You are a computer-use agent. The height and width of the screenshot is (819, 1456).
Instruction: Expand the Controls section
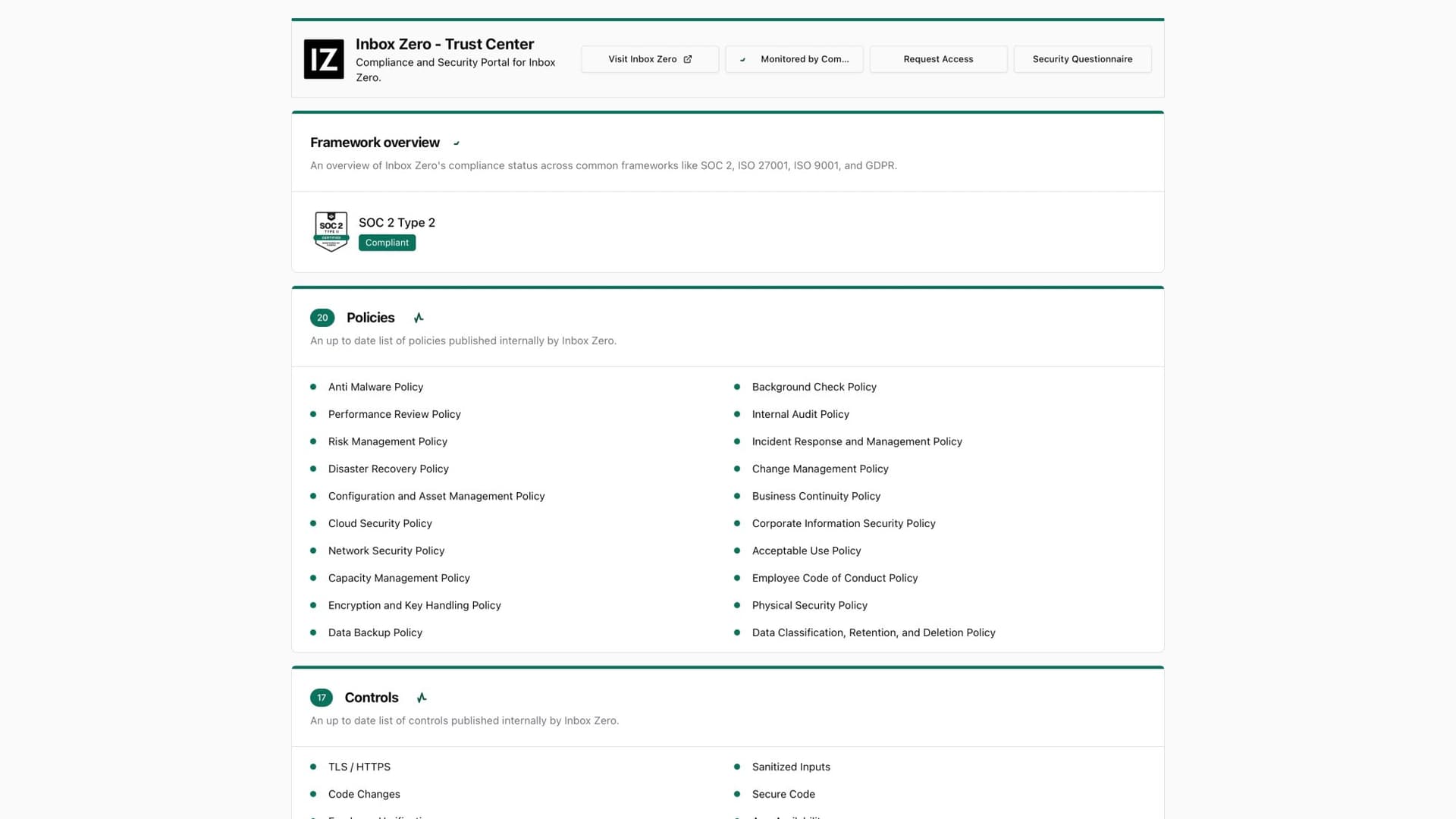click(x=371, y=697)
